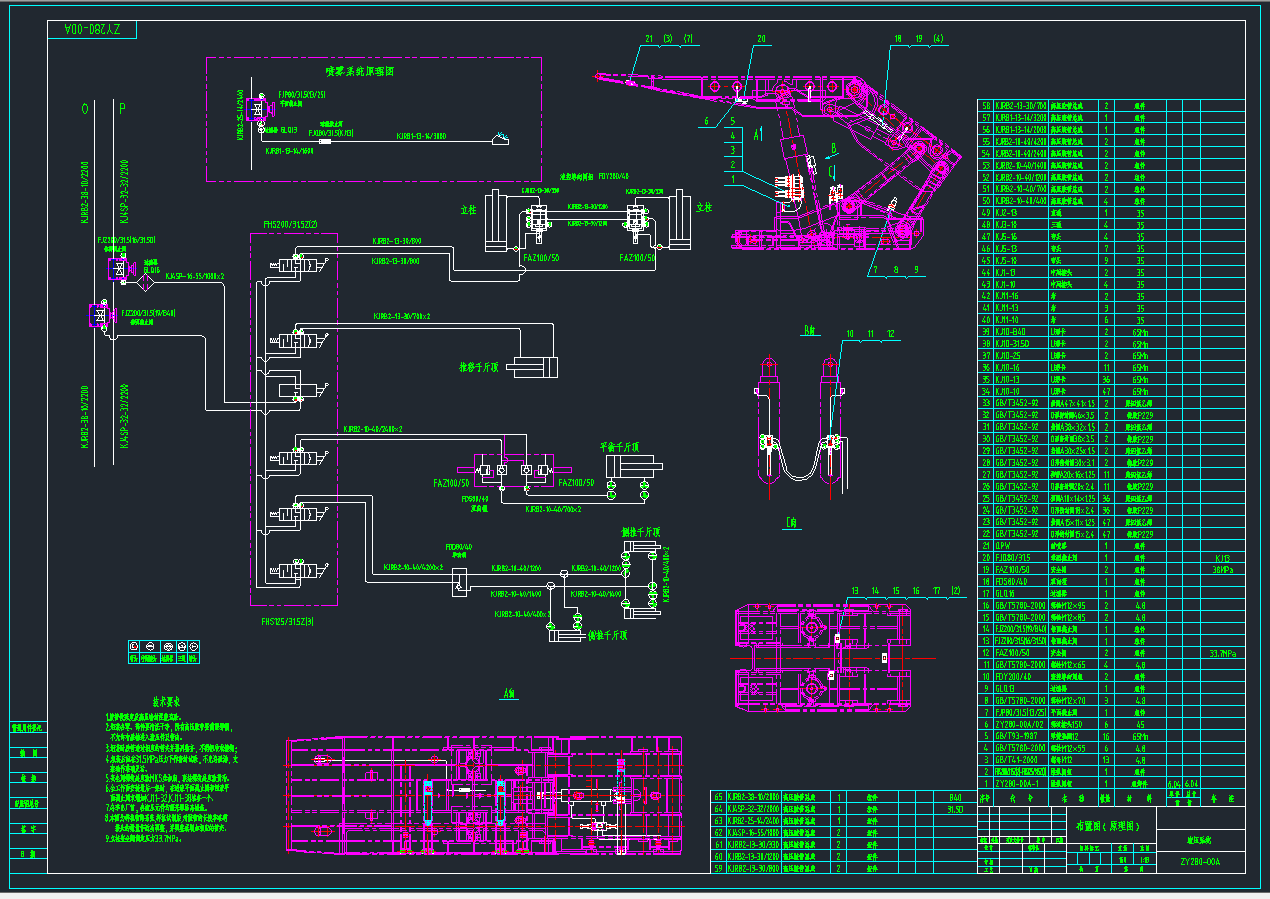Click the B40 cell in lower parts table
The width and height of the screenshot is (1270, 899).
(x=955, y=797)
